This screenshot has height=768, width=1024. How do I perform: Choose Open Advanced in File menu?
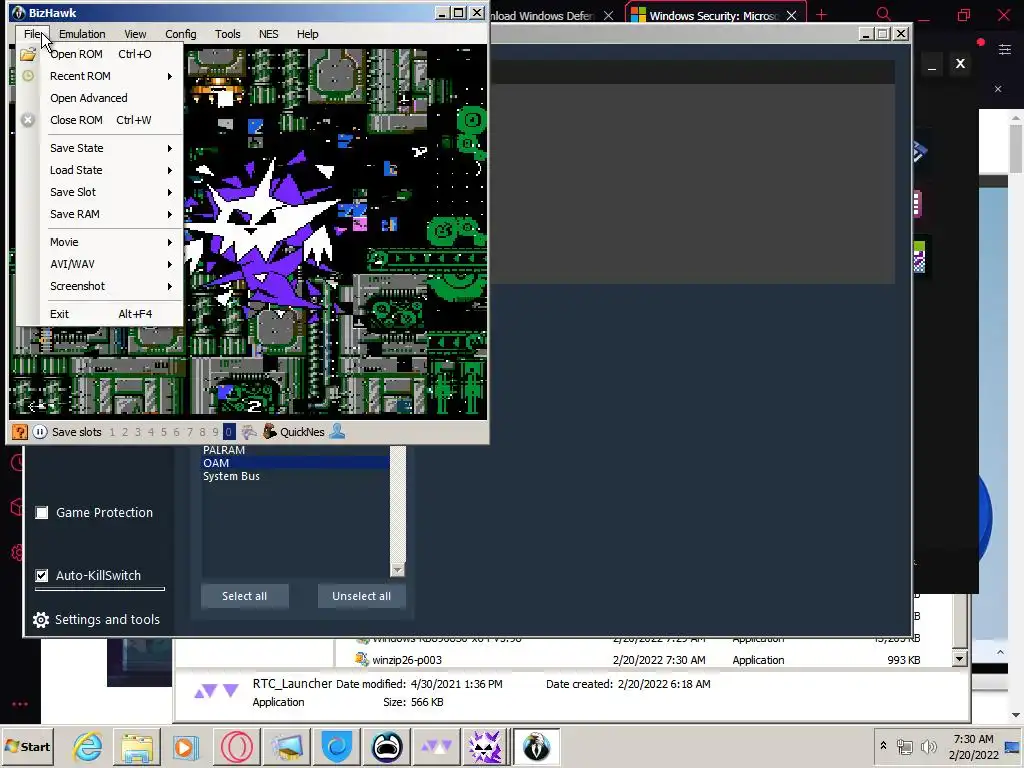(x=99, y=98)
